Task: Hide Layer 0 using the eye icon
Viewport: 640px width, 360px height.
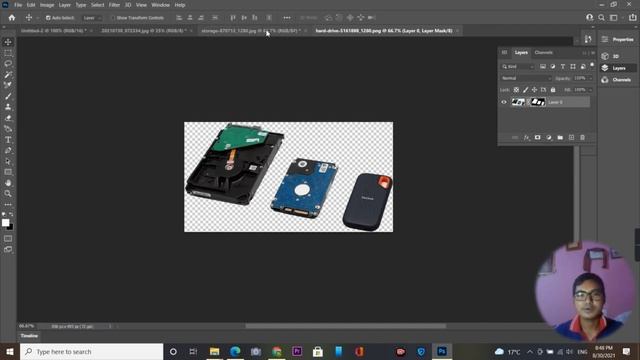Action: tap(504, 102)
